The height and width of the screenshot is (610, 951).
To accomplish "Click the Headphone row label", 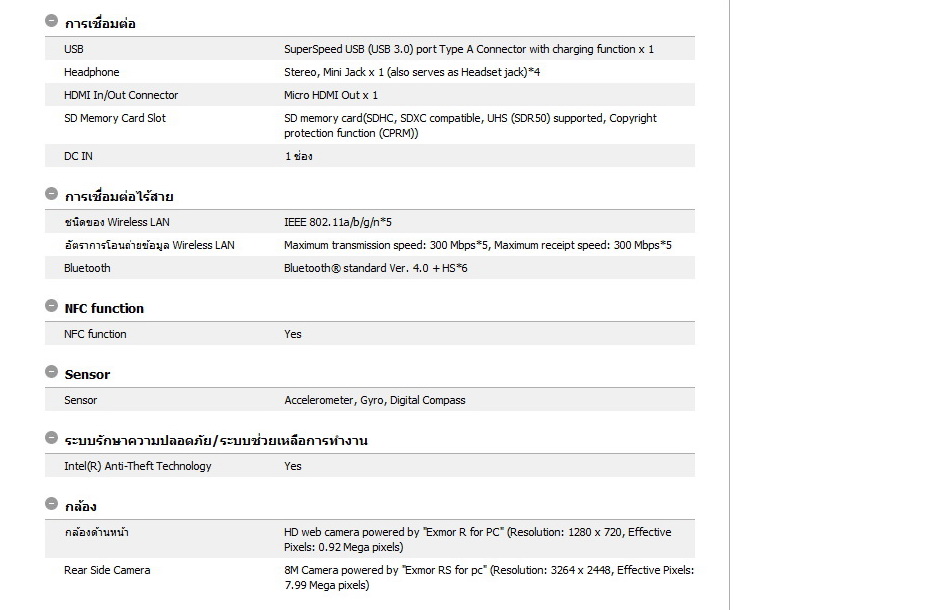I will click(91, 72).
